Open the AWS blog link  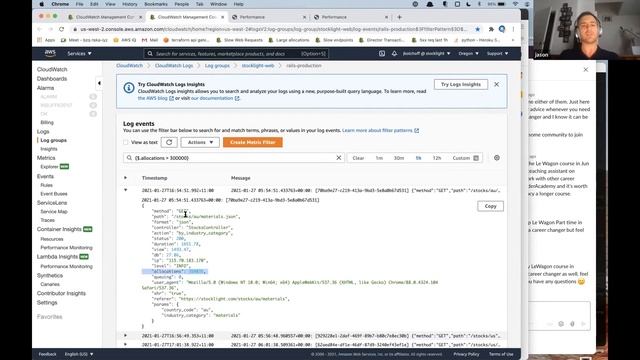[x=156, y=98]
